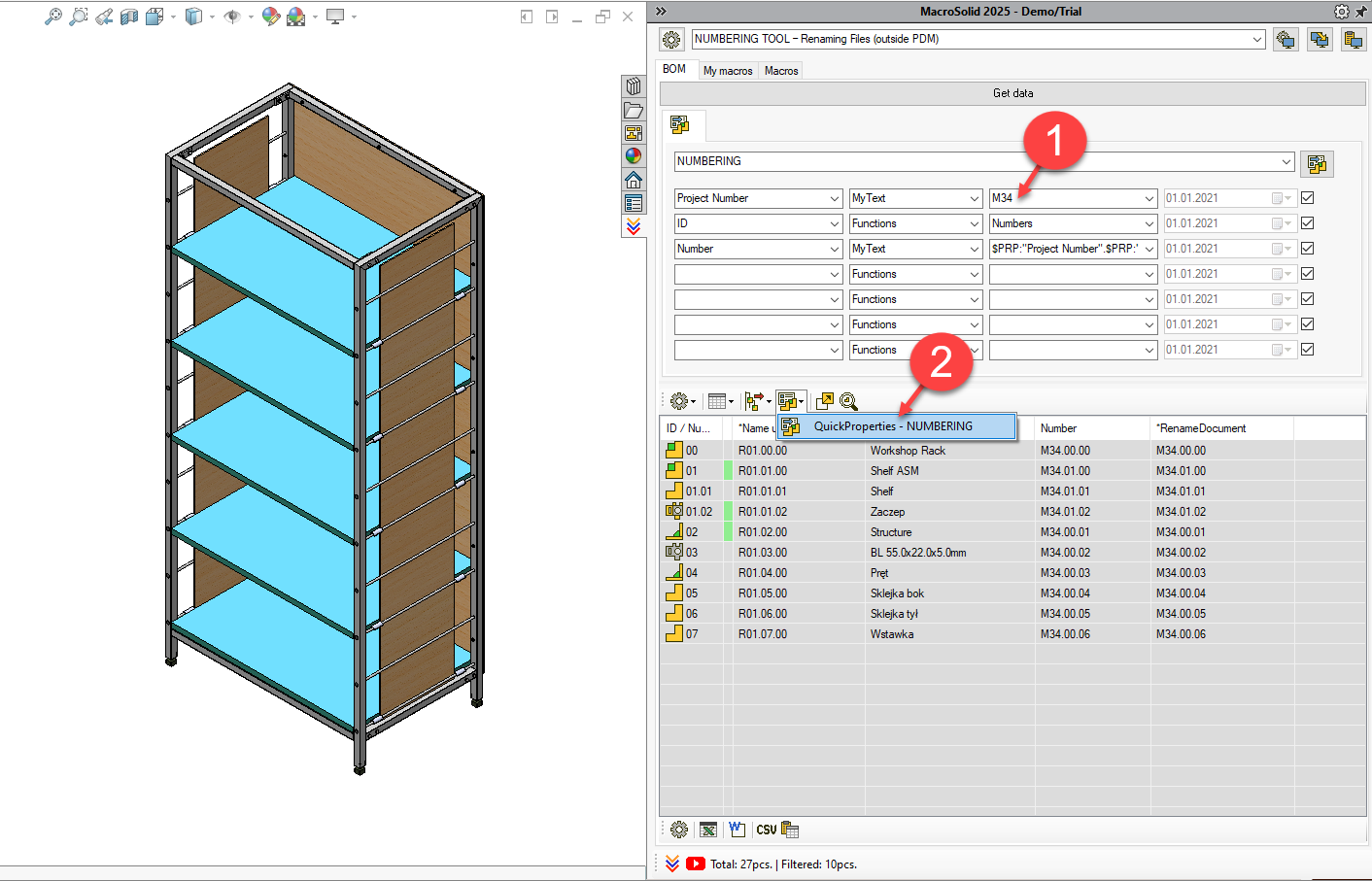
Task: Open the ID property dropdown
Action: pos(758,223)
